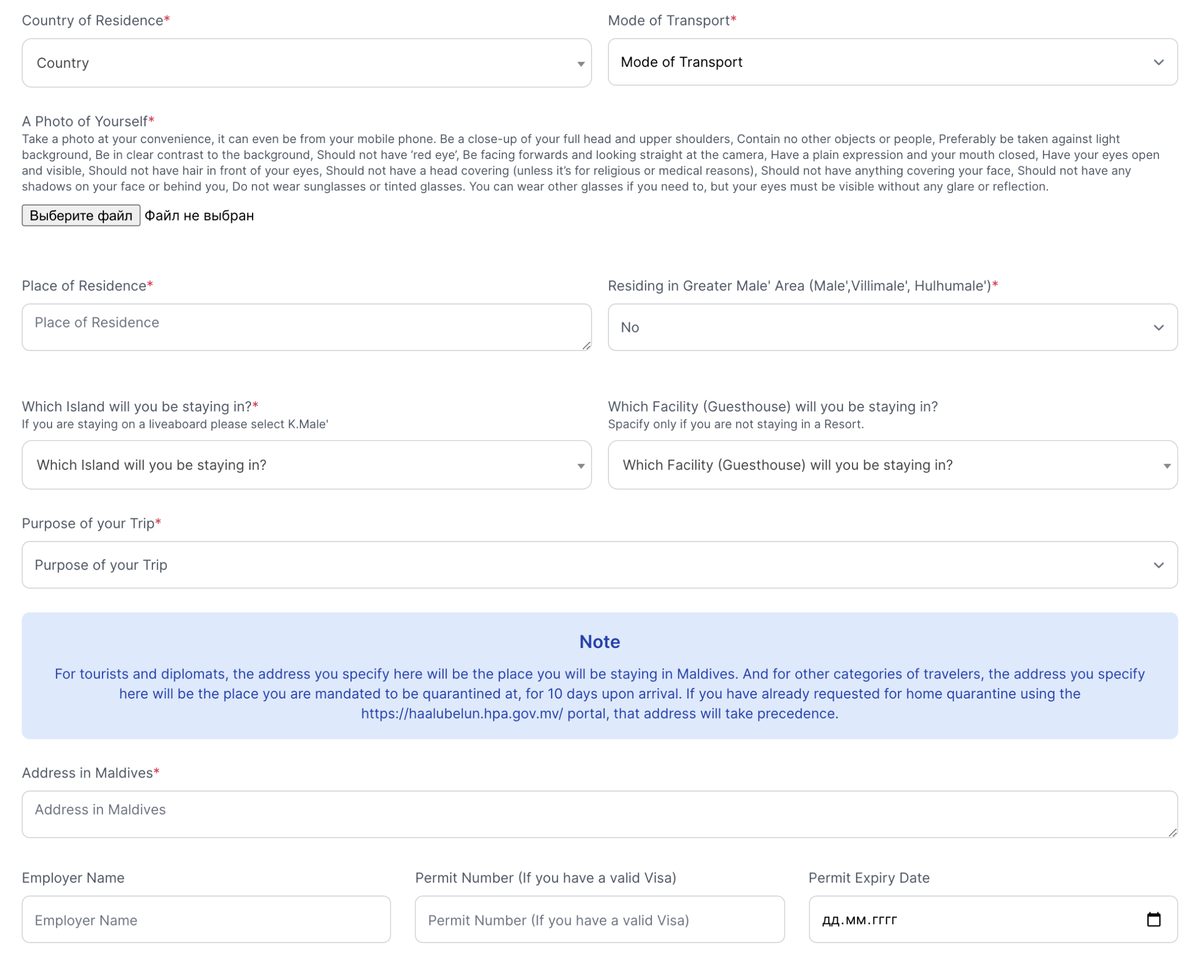This screenshot has width=1200, height=966.
Task: Select the month segment мм of the expiry date
Action: [x=857, y=920]
